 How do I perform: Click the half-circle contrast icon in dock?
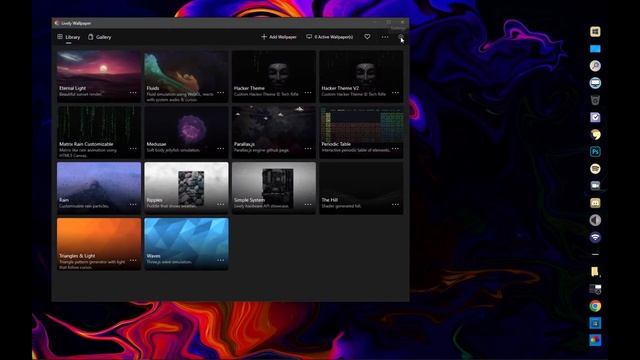click(595, 220)
